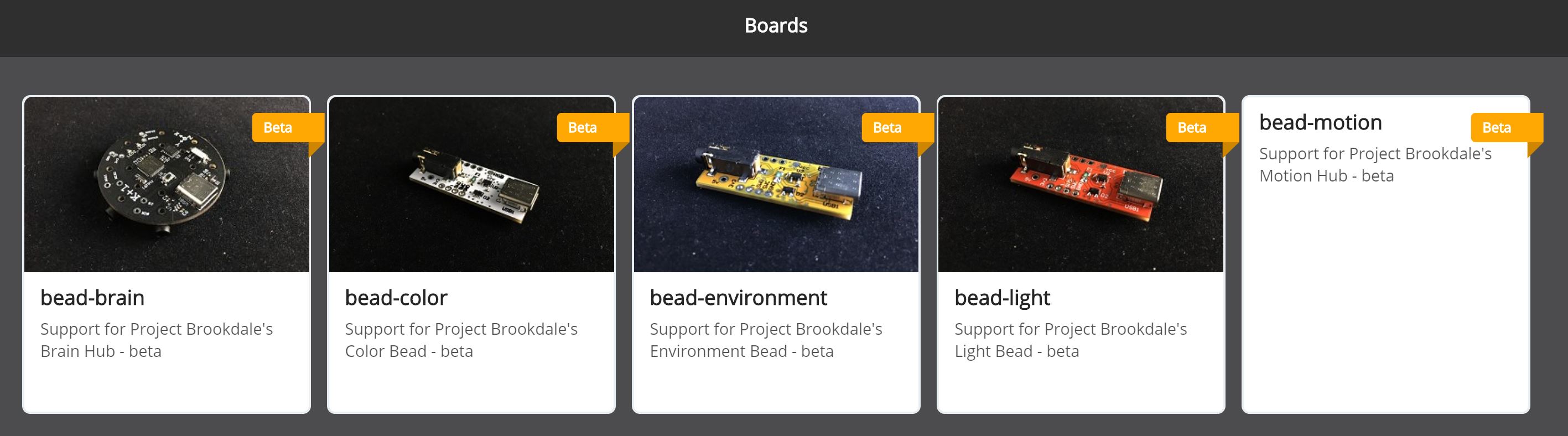The width and height of the screenshot is (1568, 436).
Task: Click the Brain Hub - beta description
Action: click(x=157, y=340)
